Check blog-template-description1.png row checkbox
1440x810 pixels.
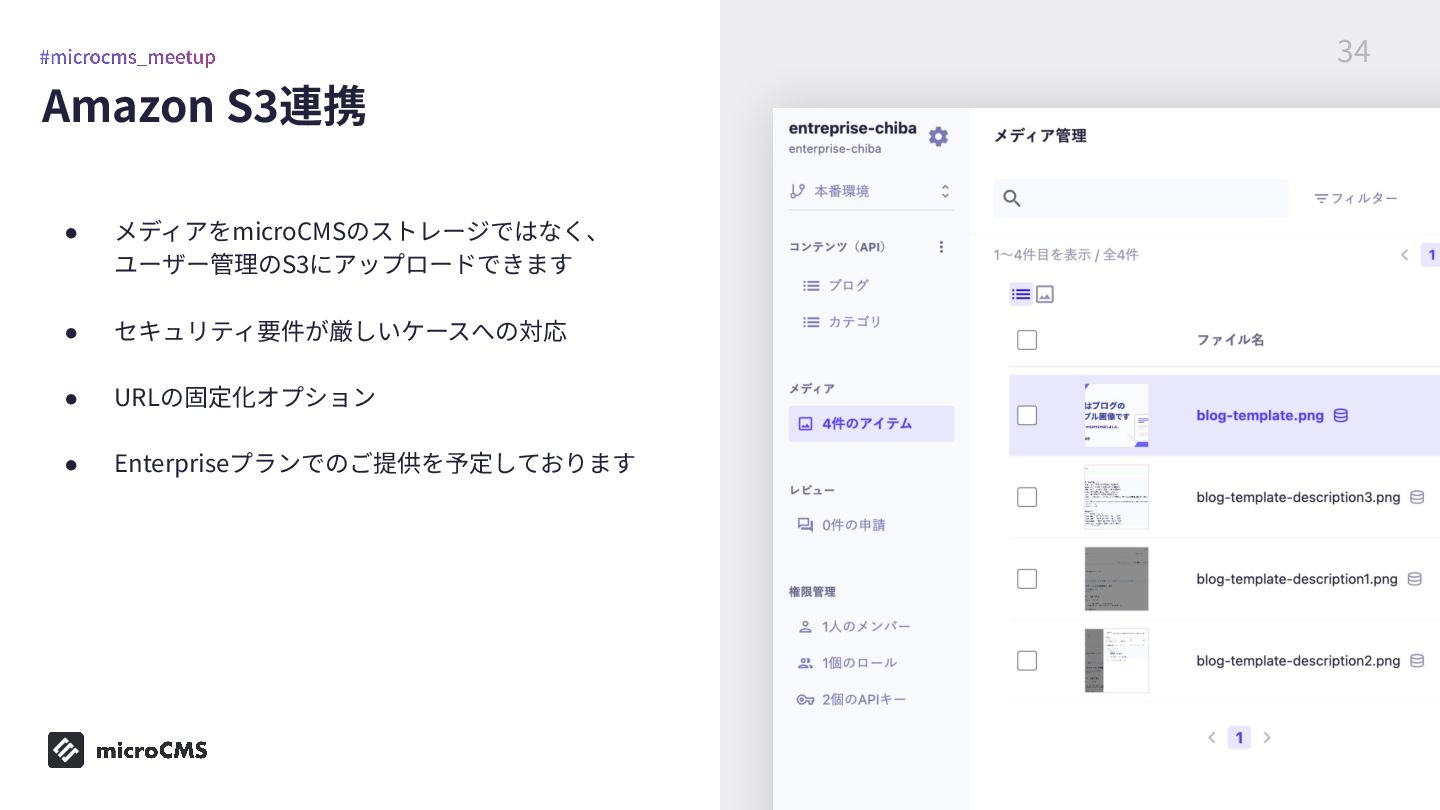point(1027,579)
